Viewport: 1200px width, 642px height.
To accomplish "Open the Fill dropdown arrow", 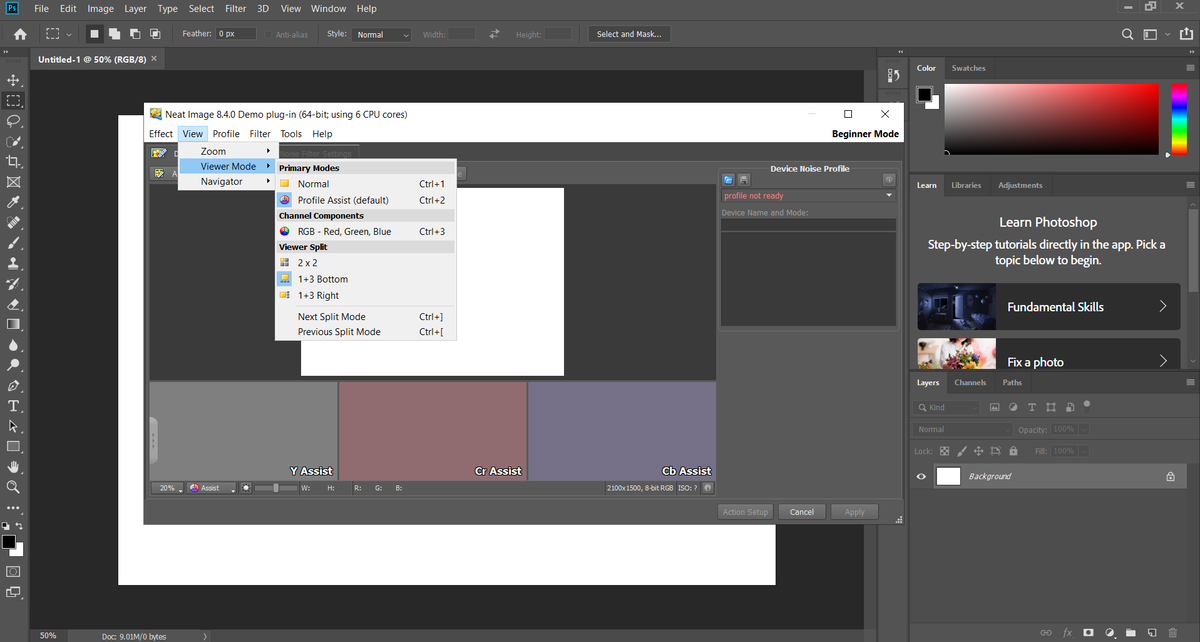I will coord(1084,451).
